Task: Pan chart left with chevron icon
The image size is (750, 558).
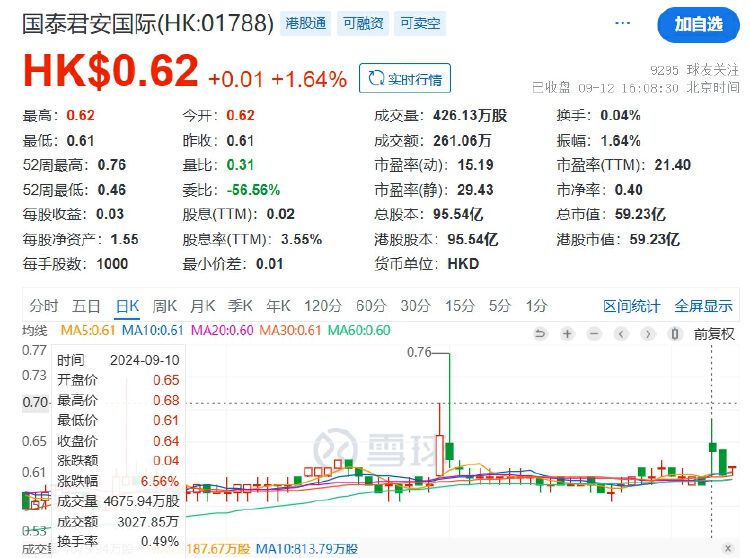Action: click(x=621, y=333)
